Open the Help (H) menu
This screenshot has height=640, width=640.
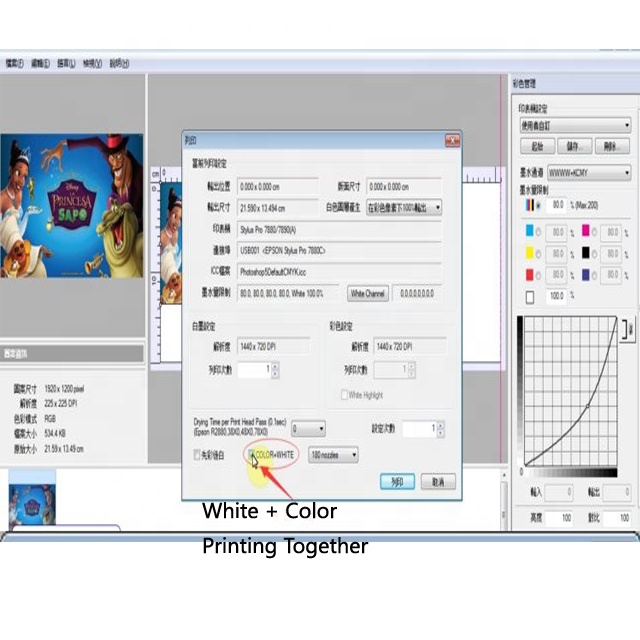119,63
